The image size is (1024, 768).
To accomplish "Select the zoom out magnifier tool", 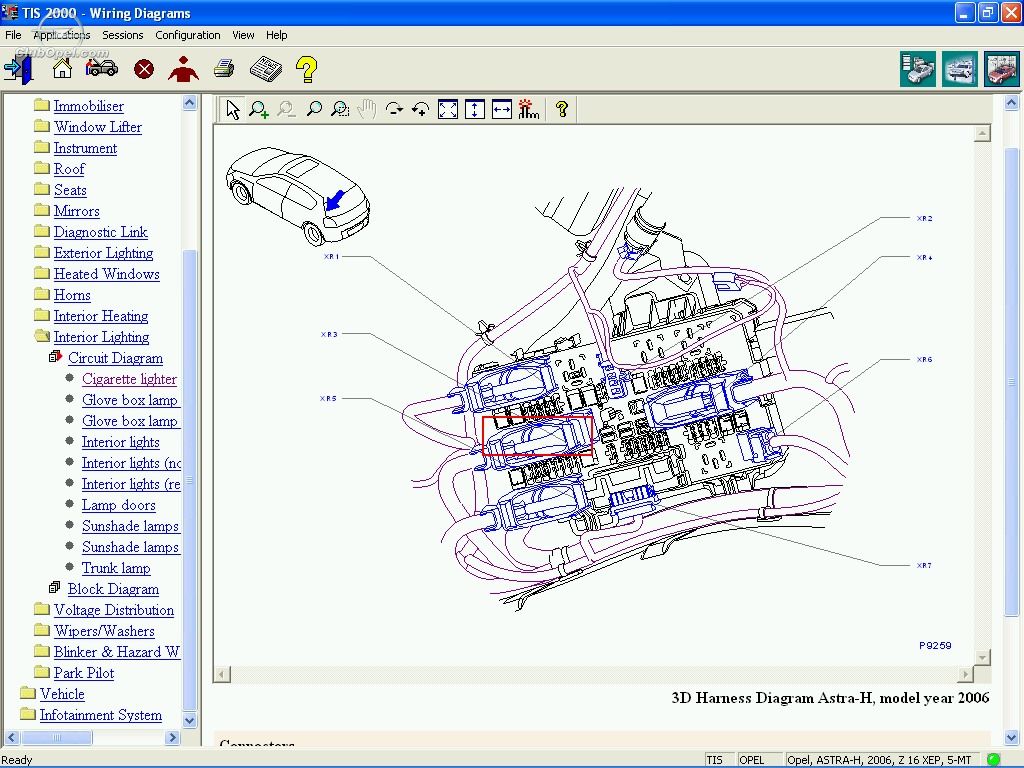I will tap(286, 109).
